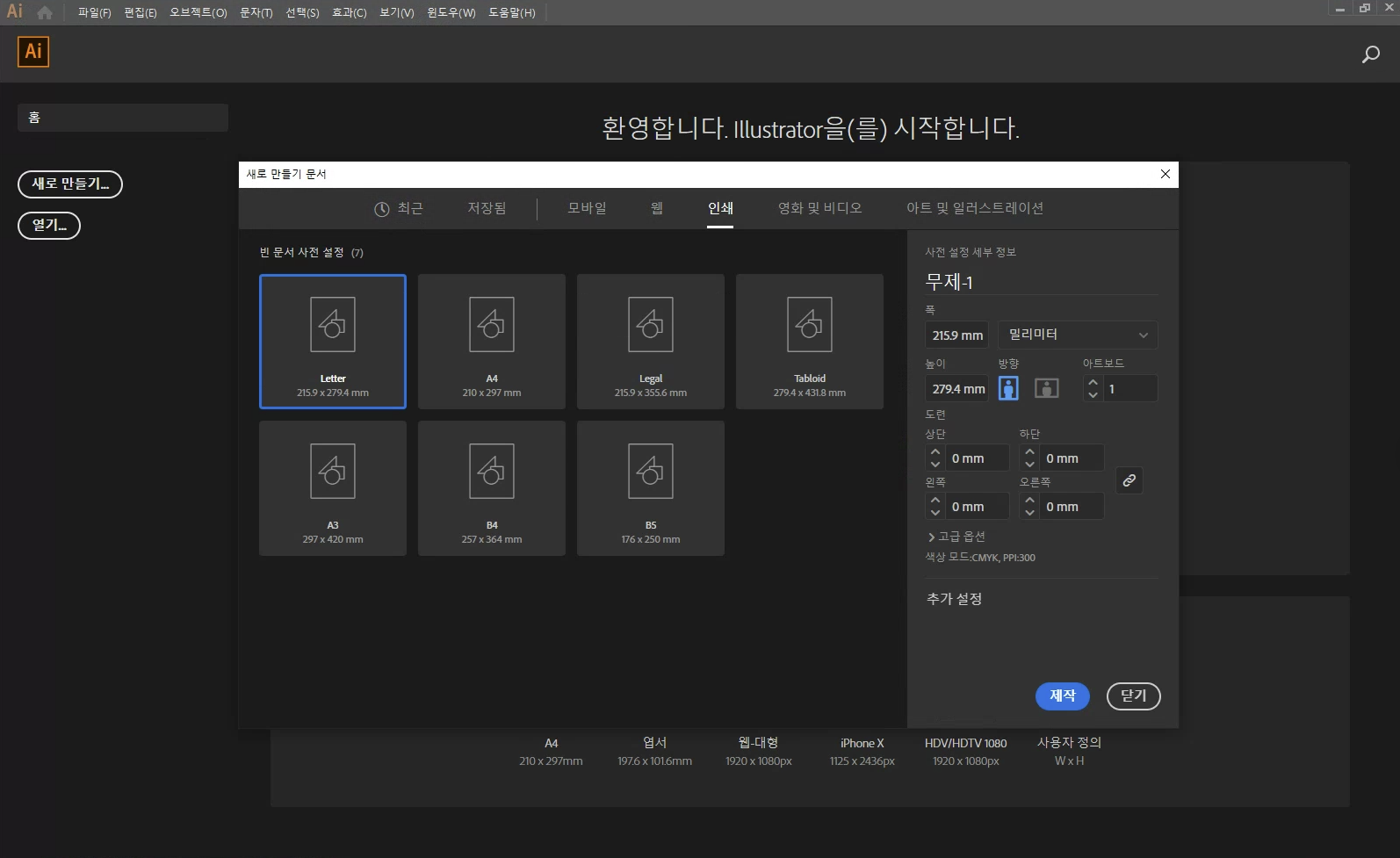Pick the Tabloid preset card
Viewport: 1400px width, 858px height.
click(x=810, y=342)
